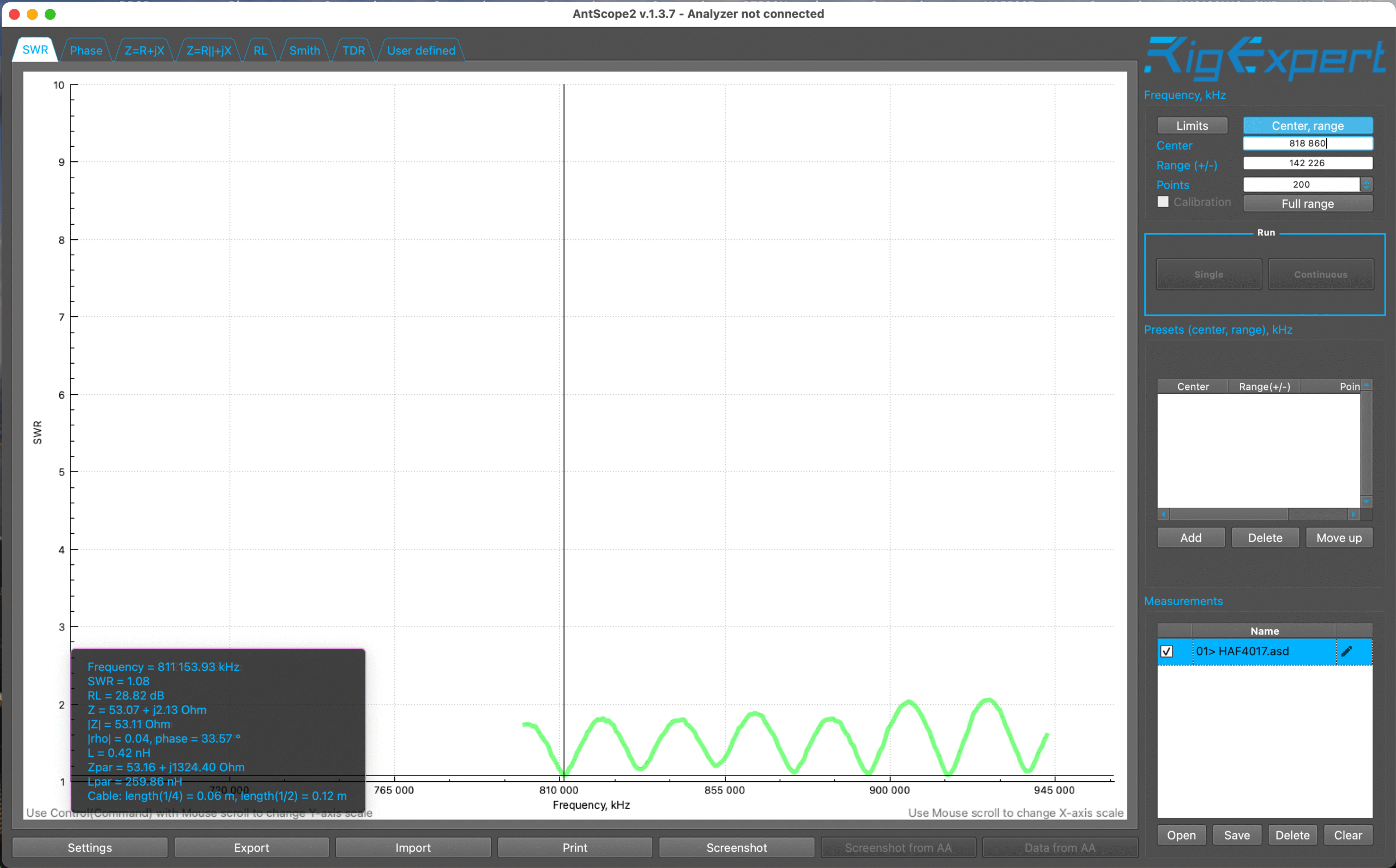Screen dimensions: 1396x868
Task: Decrease Points with the stepper down arrow
Action: click(1366, 188)
